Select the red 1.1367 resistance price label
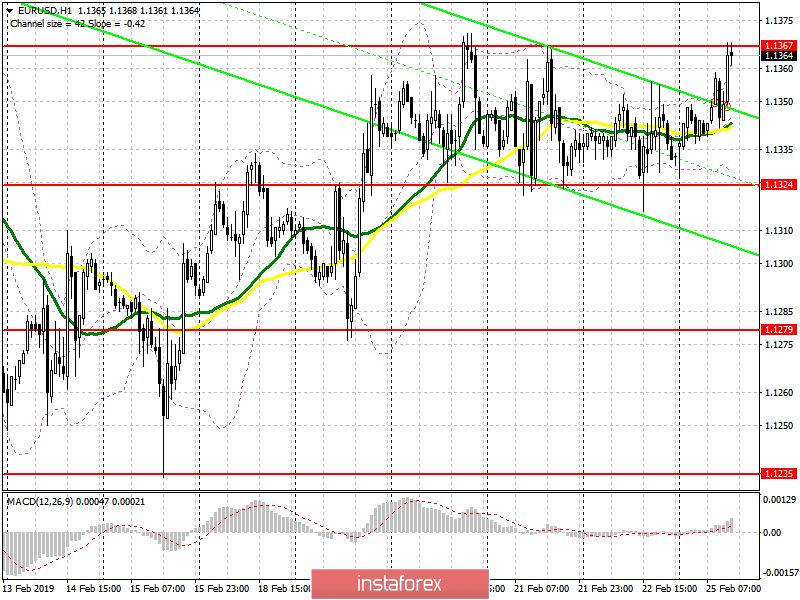This screenshot has width=800, height=600. click(779, 46)
